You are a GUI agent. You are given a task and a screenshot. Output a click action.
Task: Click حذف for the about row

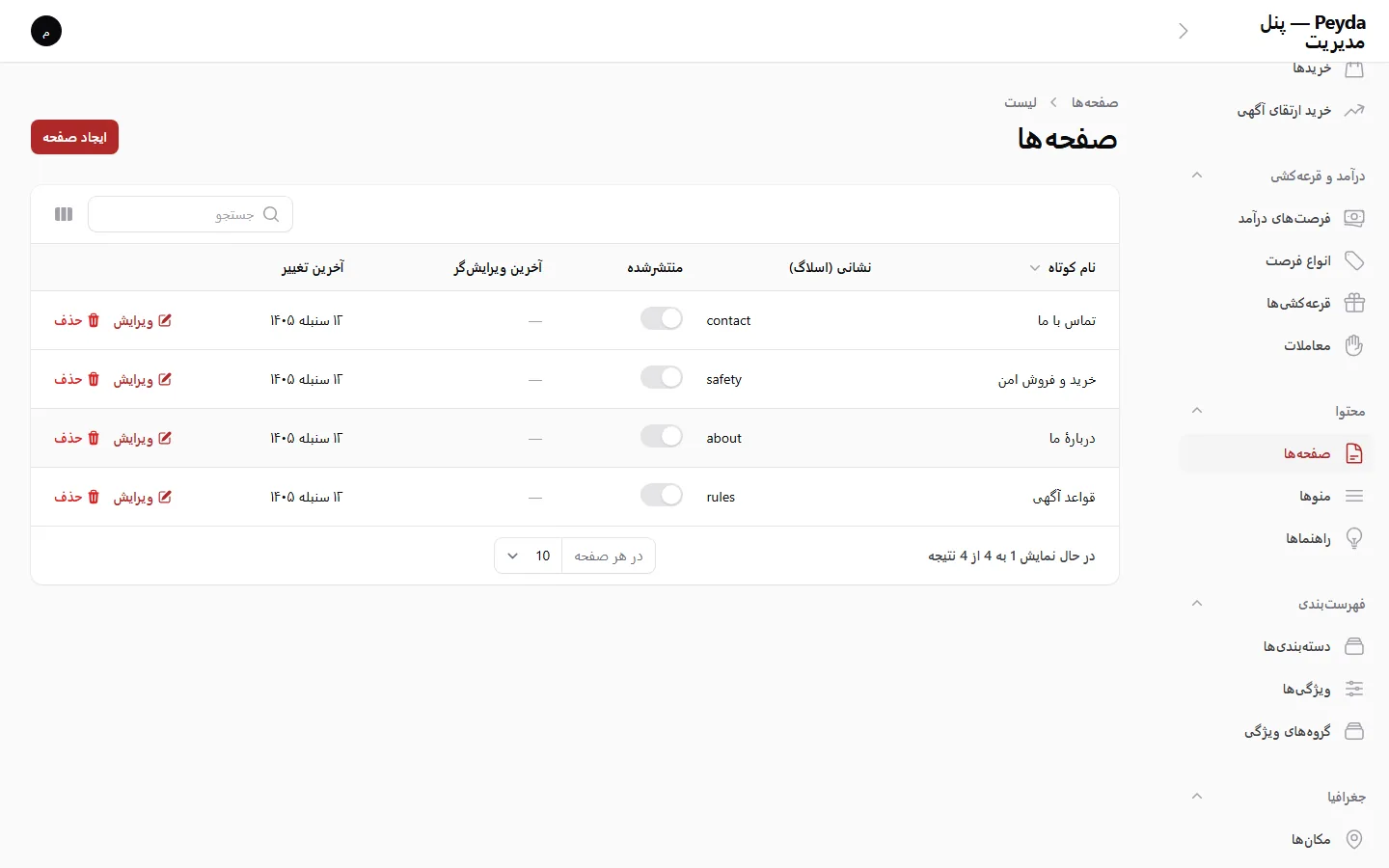click(x=77, y=438)
